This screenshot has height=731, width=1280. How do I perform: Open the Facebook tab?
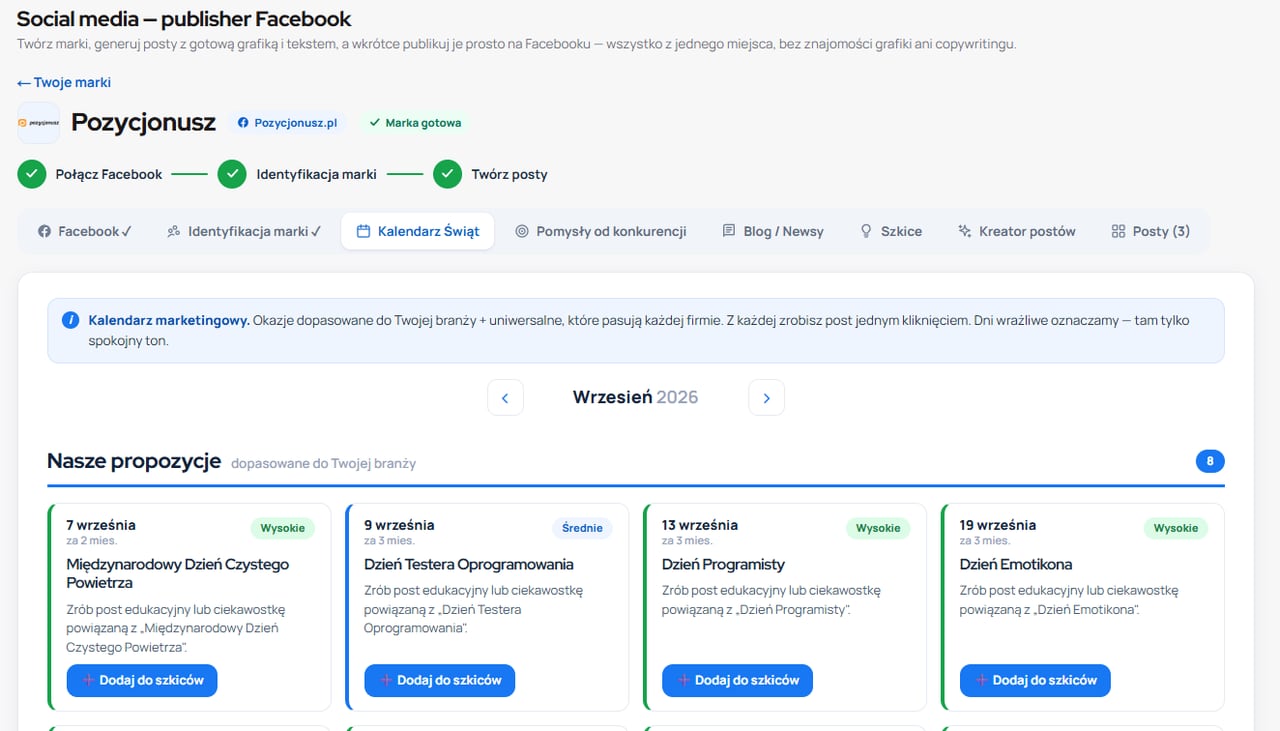coord(85,231)
